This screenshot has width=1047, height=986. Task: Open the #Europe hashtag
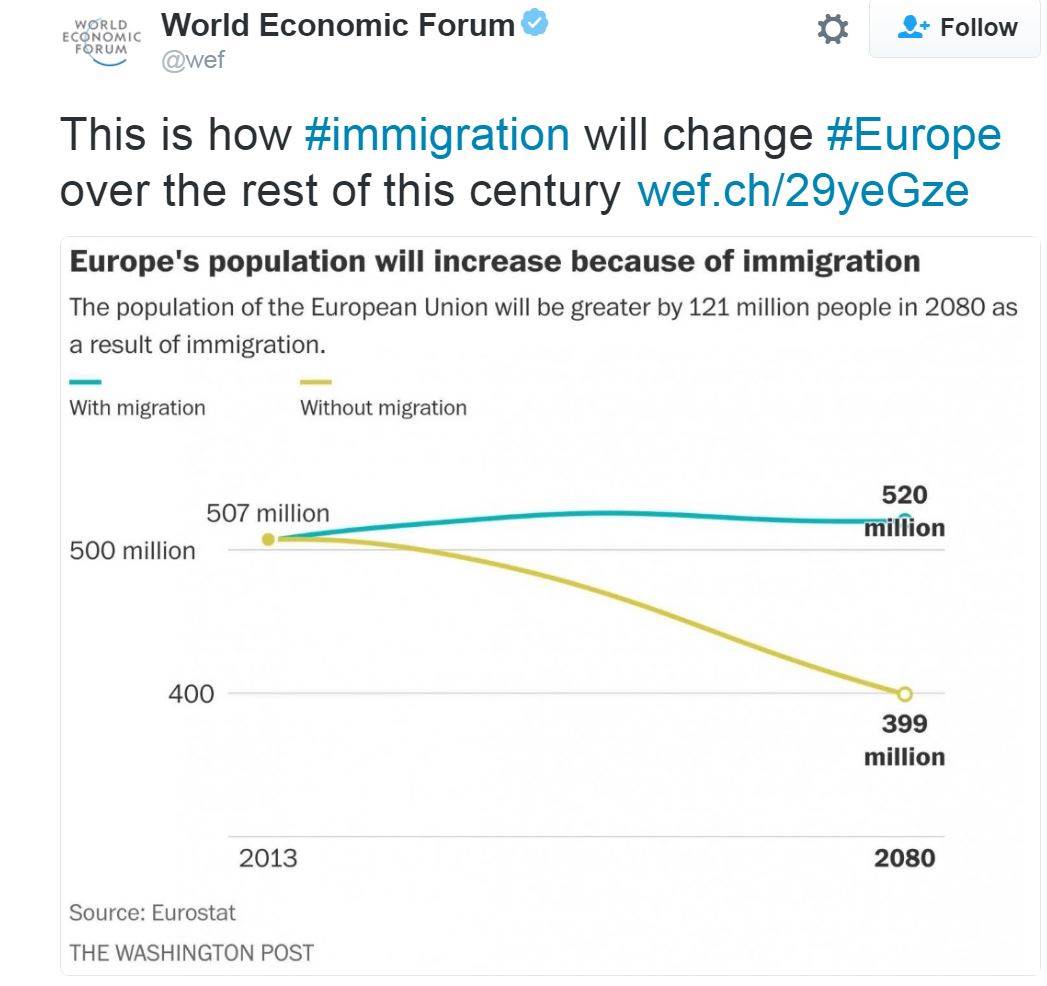[x=913, y=134]
